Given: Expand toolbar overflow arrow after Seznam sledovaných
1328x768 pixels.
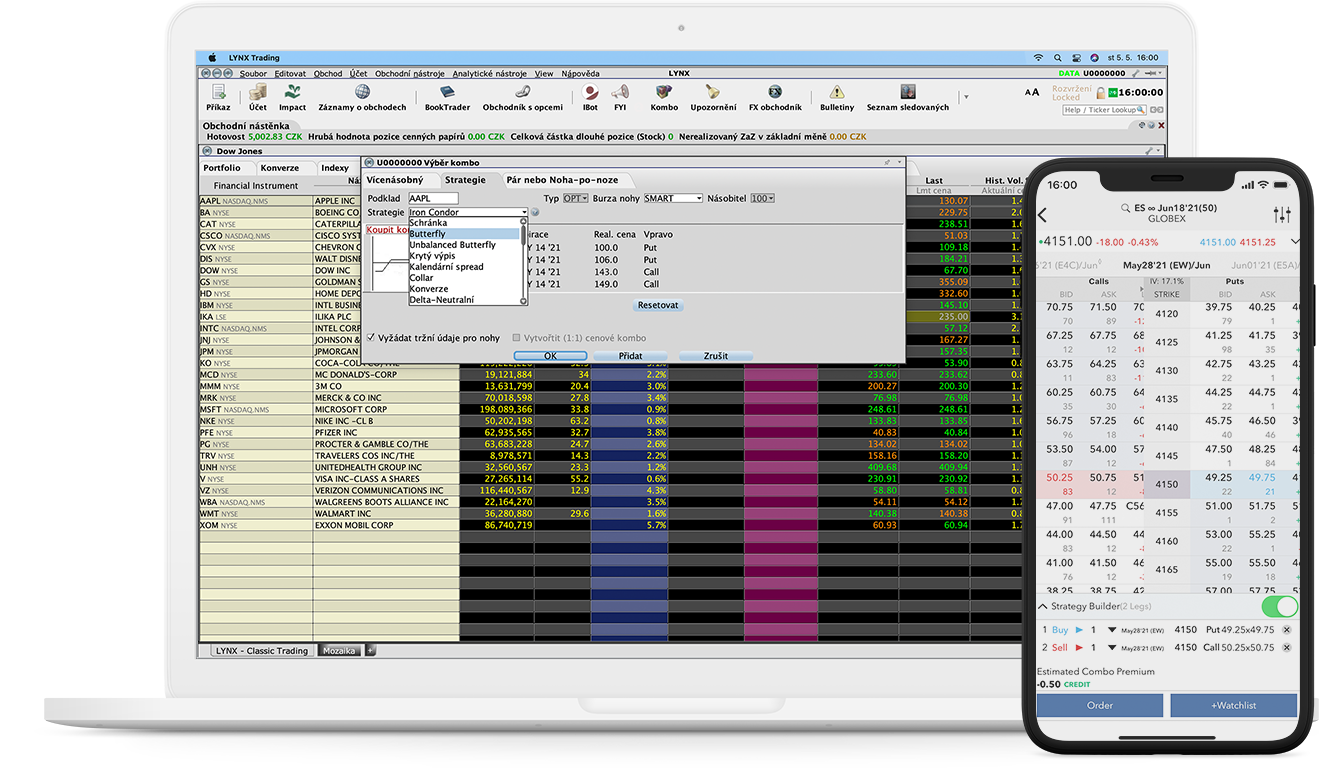Looking at the screenshot, I should (x=965, y=97).
